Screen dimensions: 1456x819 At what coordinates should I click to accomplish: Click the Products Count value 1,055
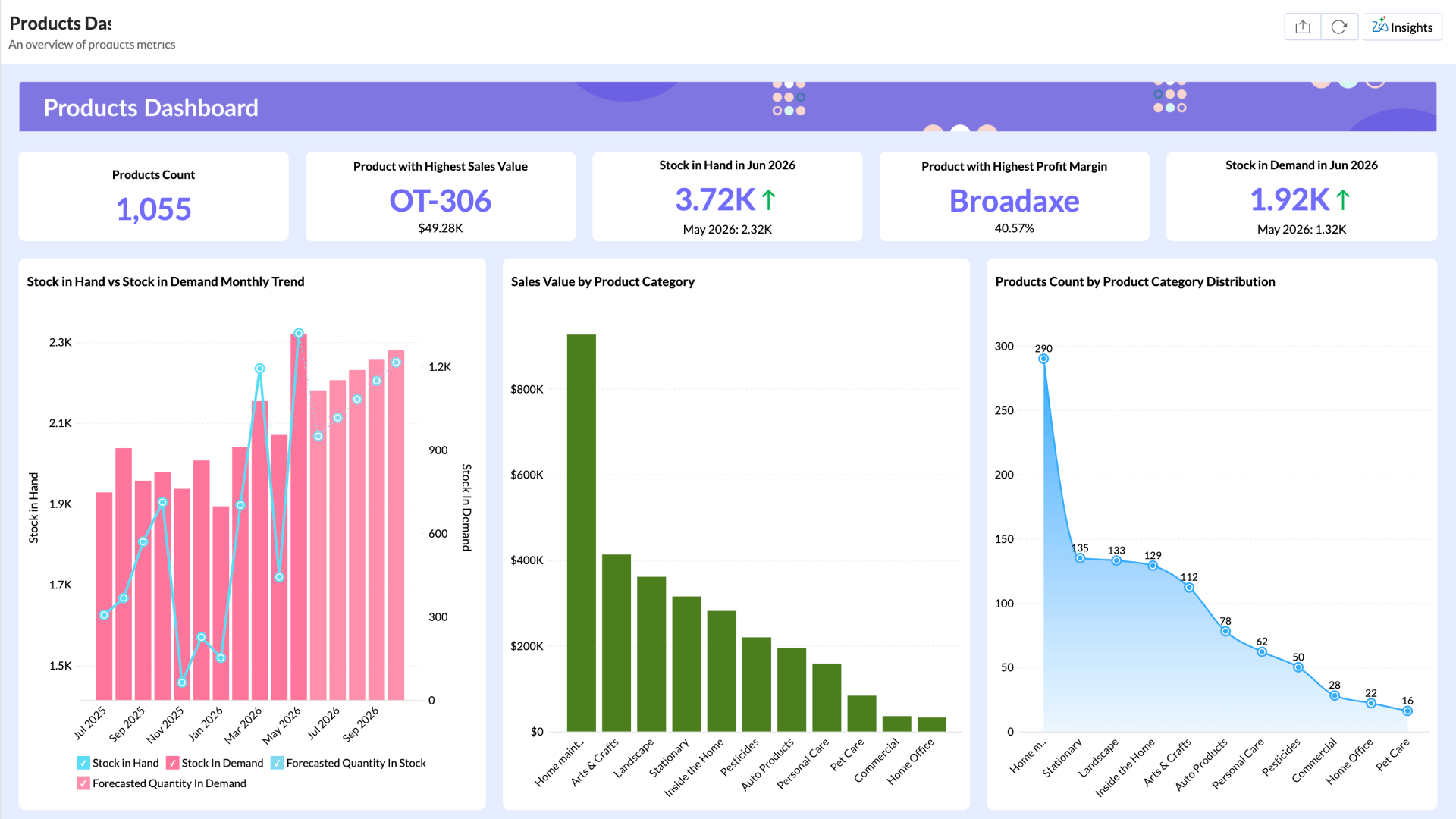(153, 209)
